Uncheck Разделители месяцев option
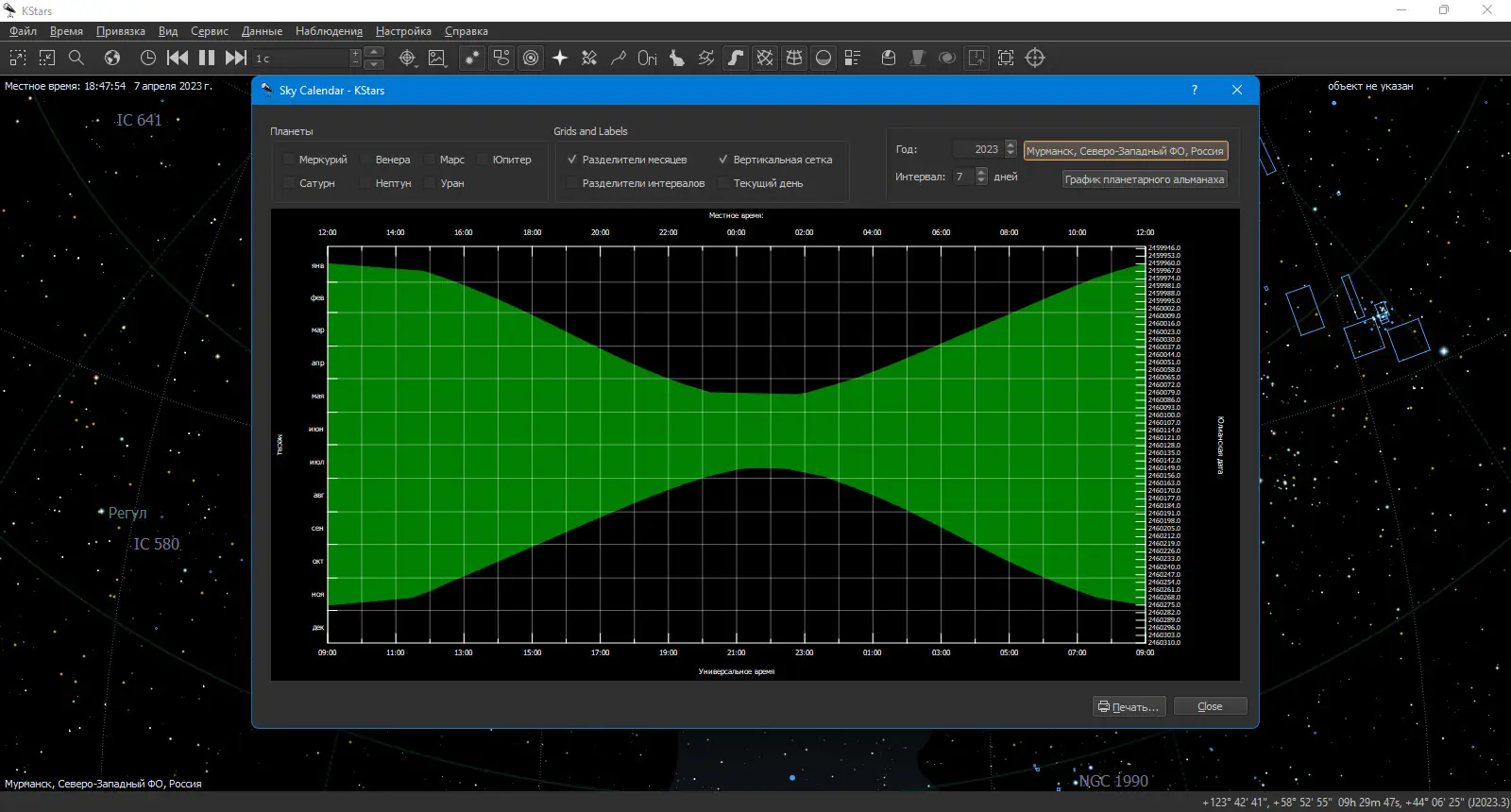1511x812 pixels. pyautogui.click(x=572, y=160)
